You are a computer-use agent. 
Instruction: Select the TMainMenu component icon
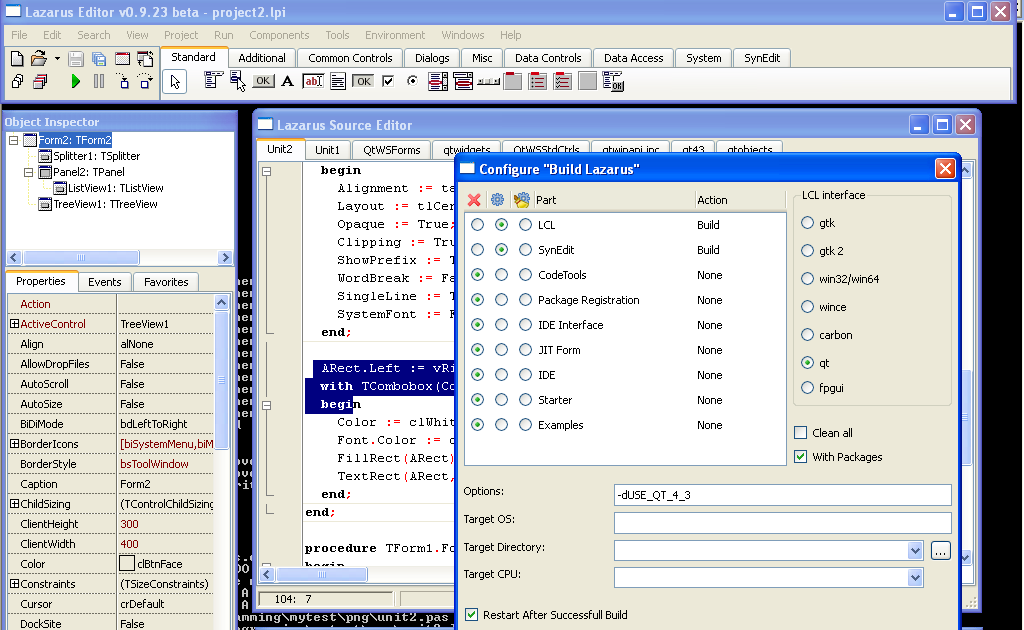tap(212, 81)
